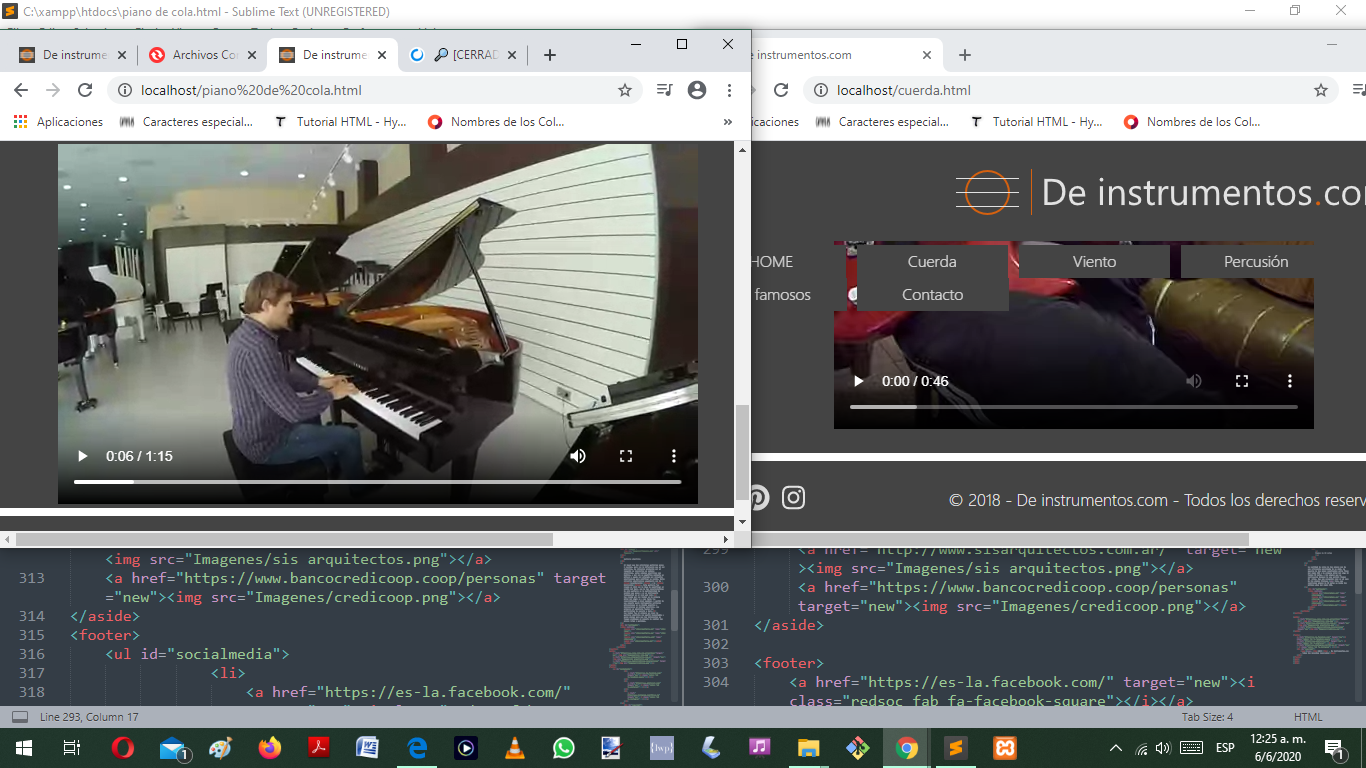Open Nombres de los Col... bookmark in front window
The width and height of the screenshot is (1366, 768).
click(x=496, y=122)
